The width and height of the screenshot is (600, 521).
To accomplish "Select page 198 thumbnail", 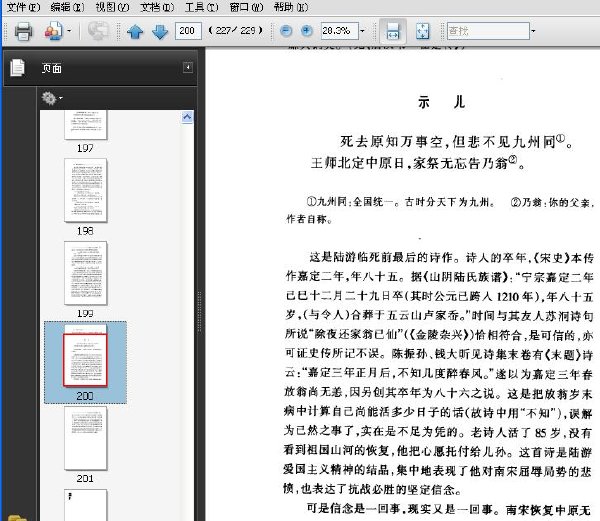I will click(x=86, y=190).
